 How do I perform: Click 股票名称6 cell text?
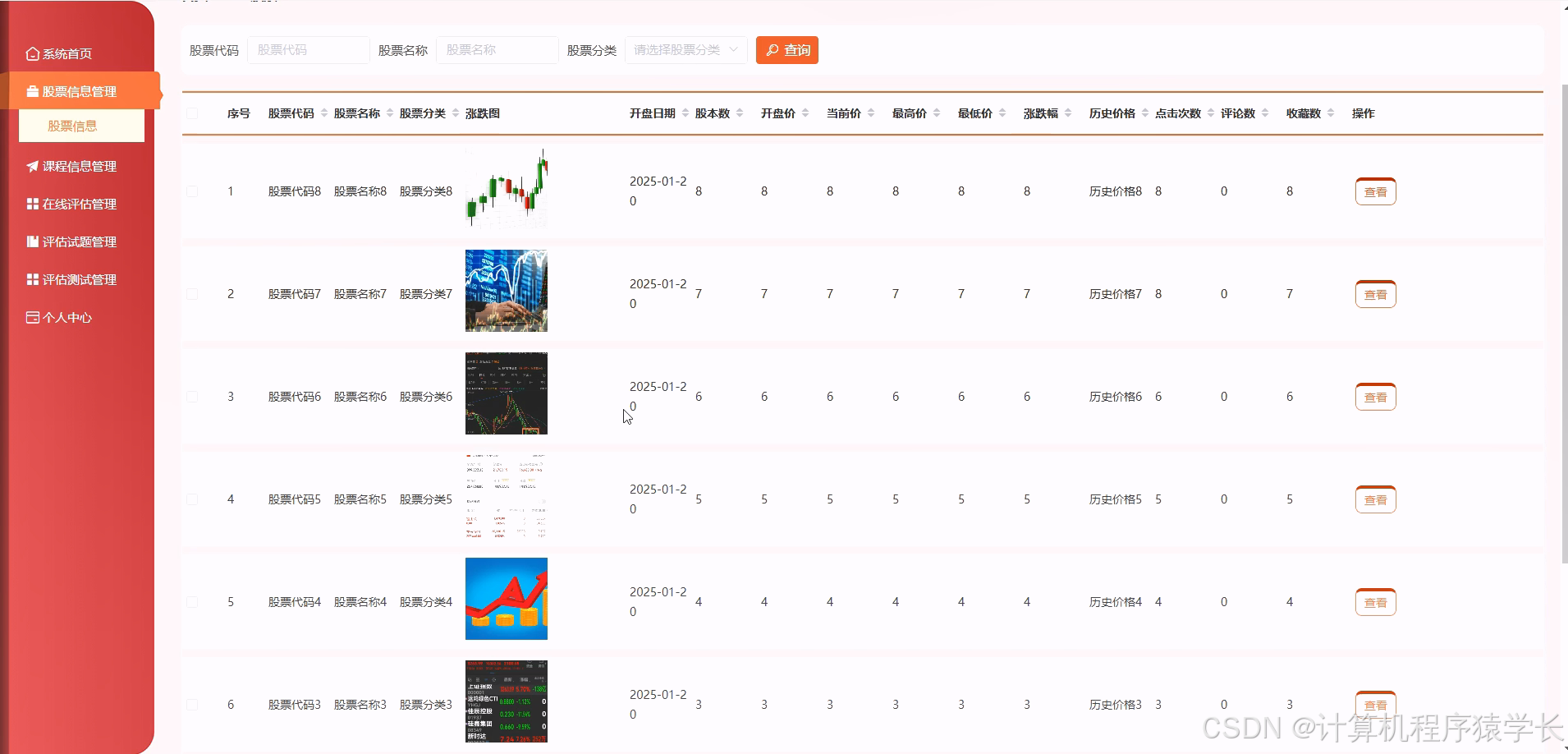[x=360, y=397]
